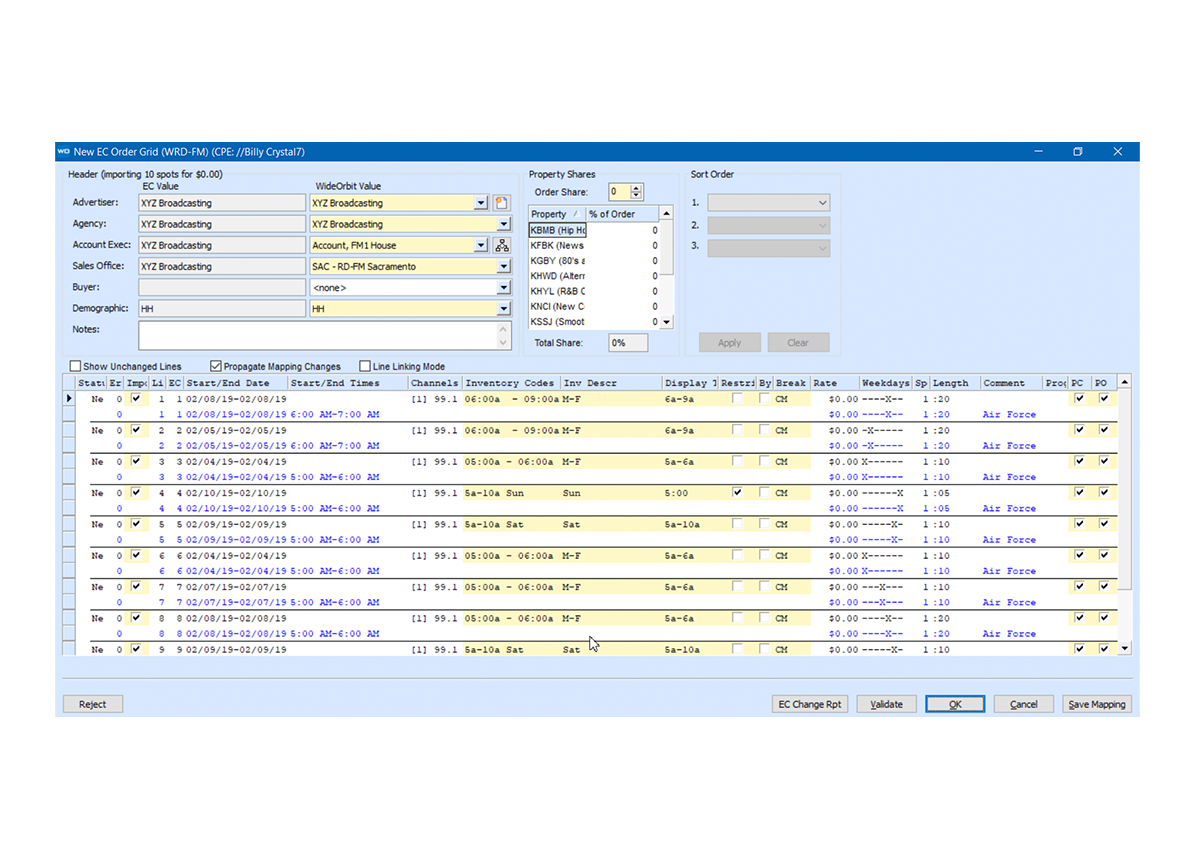
Task: Click the Property column sort arrow header
Action: coord(575,214)
